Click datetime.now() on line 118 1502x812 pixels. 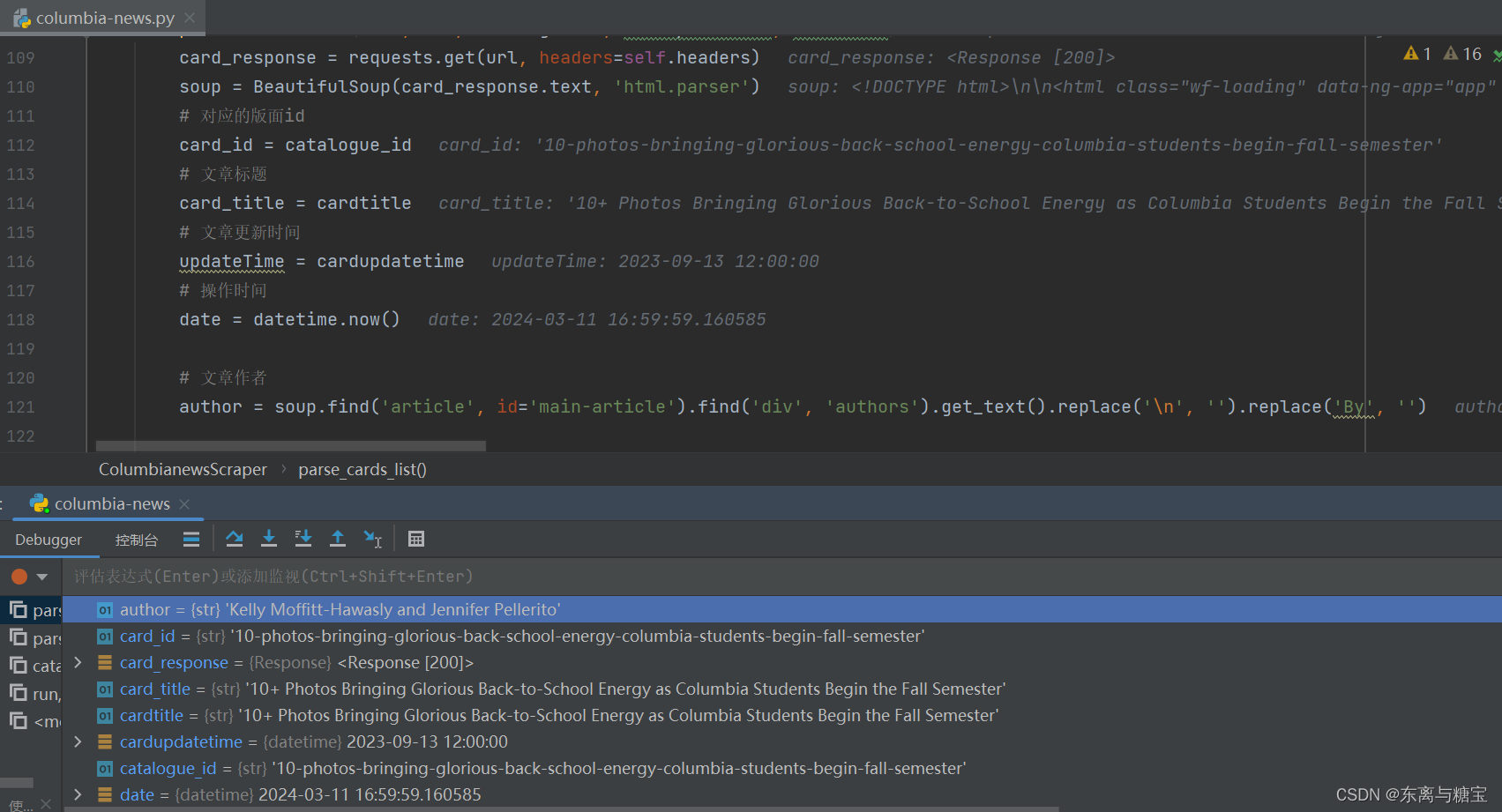(x=326, y=320)
